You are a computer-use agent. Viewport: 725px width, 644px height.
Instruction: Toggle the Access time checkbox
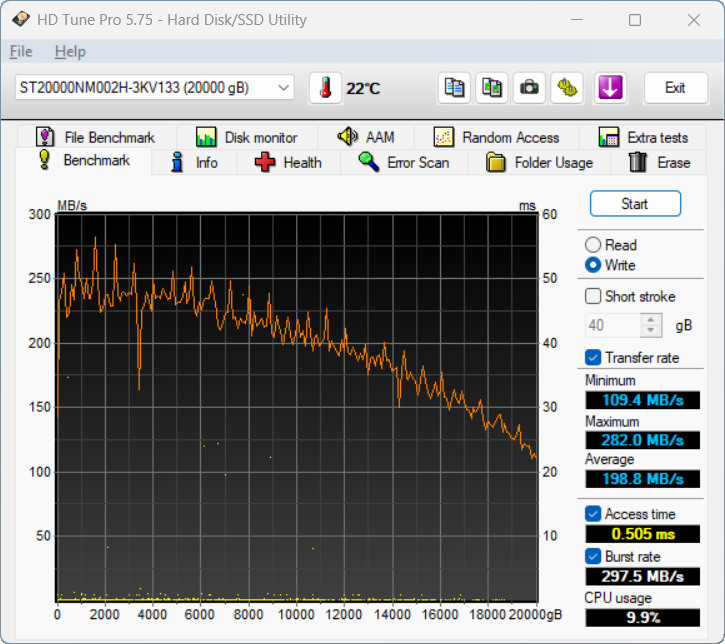click(593, 514)
